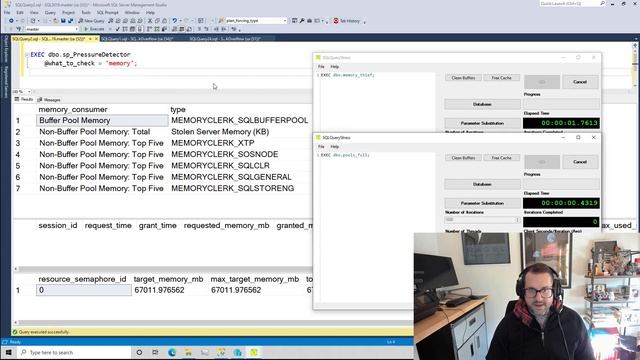Open the Window menu in SSMS

click(132, 13)
